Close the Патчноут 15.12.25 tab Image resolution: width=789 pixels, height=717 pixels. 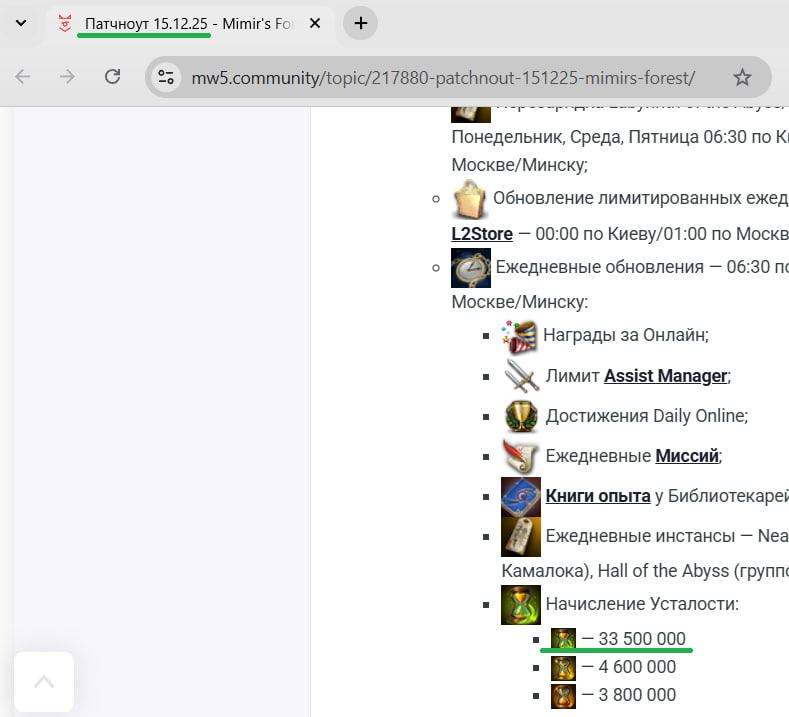(x=315, y=23)
